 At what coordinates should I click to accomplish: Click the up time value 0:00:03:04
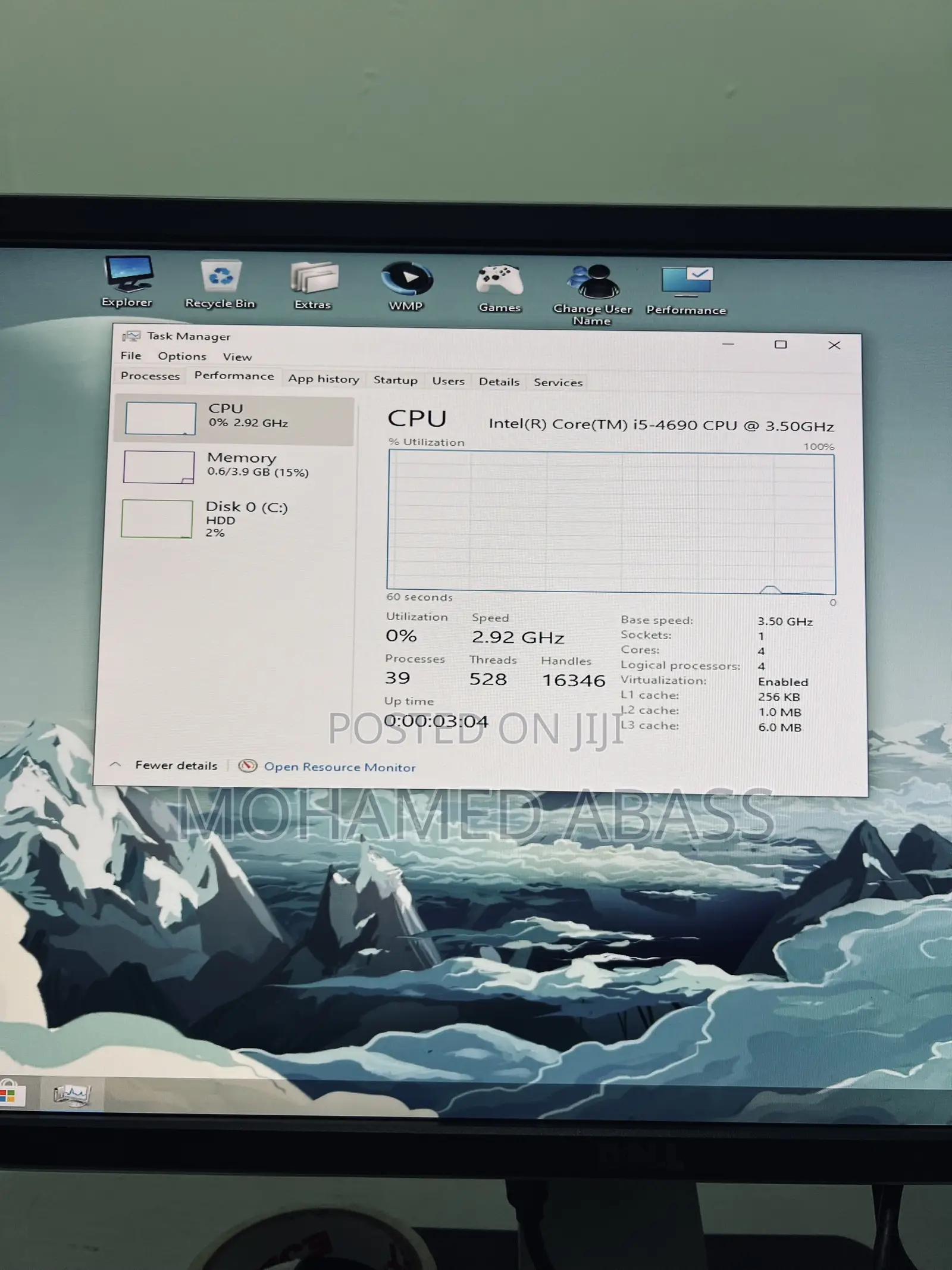pos(436,721)
